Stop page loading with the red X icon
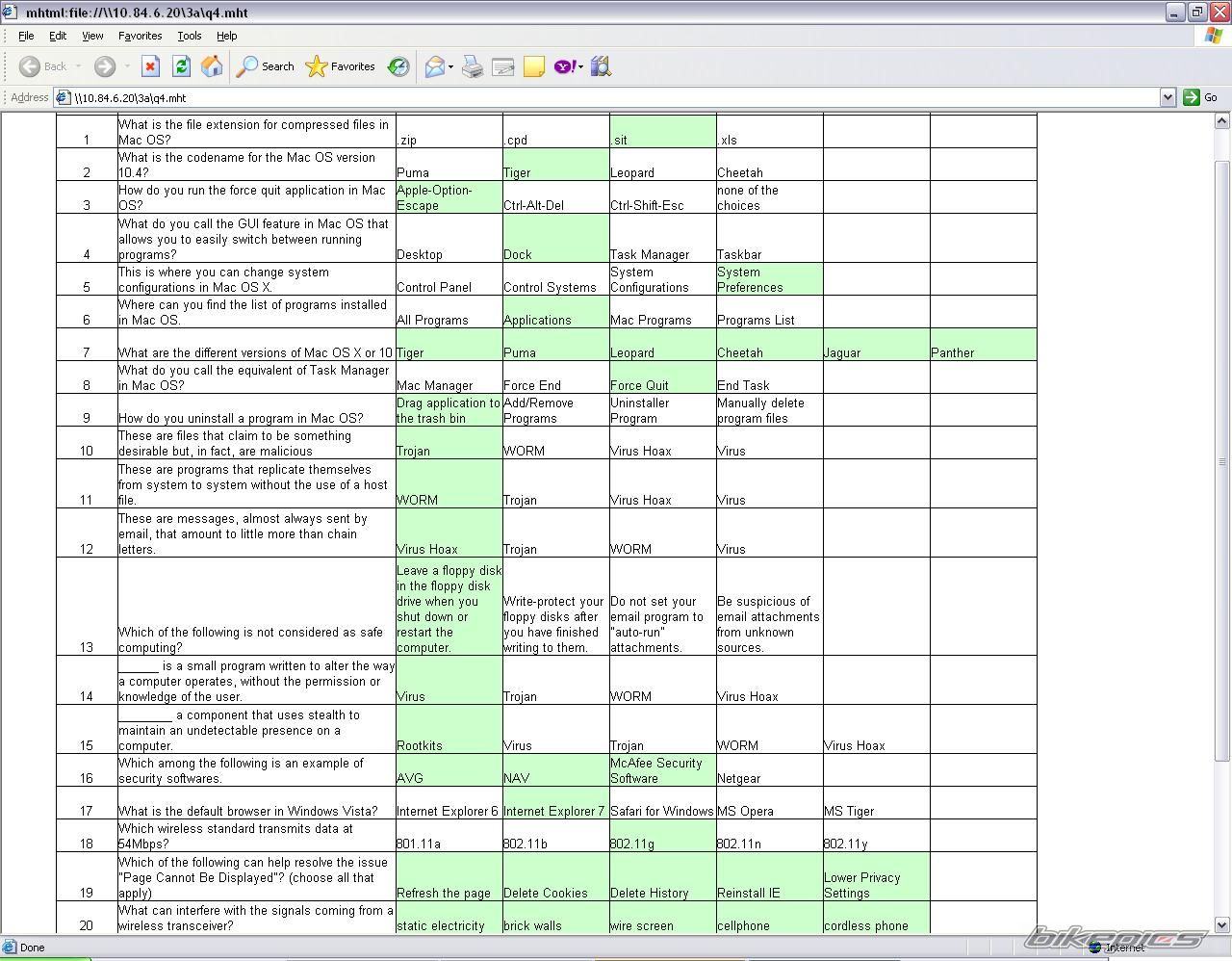 coord(150,66)
